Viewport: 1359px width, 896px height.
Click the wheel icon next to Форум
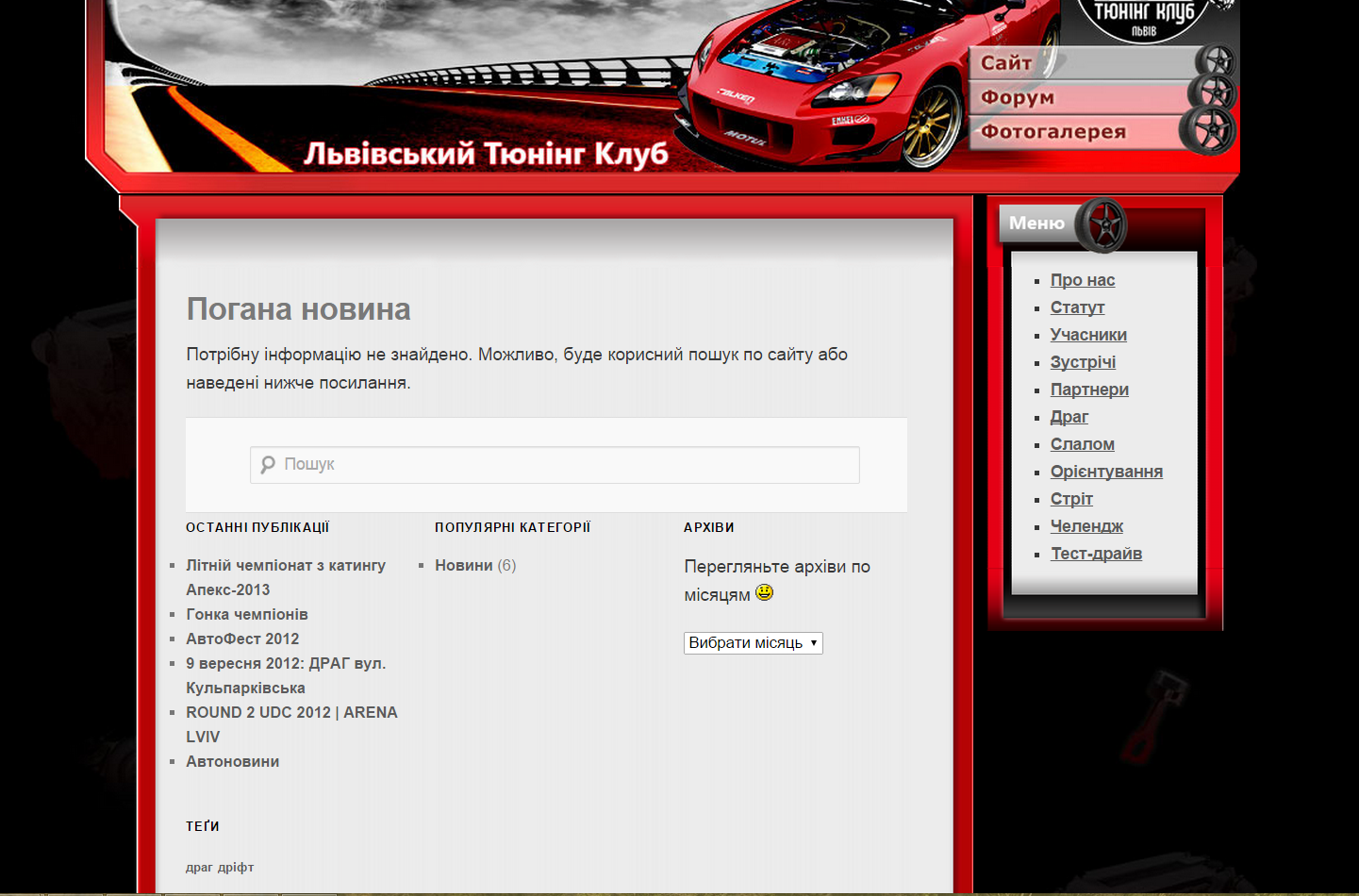pos(1213,93)
